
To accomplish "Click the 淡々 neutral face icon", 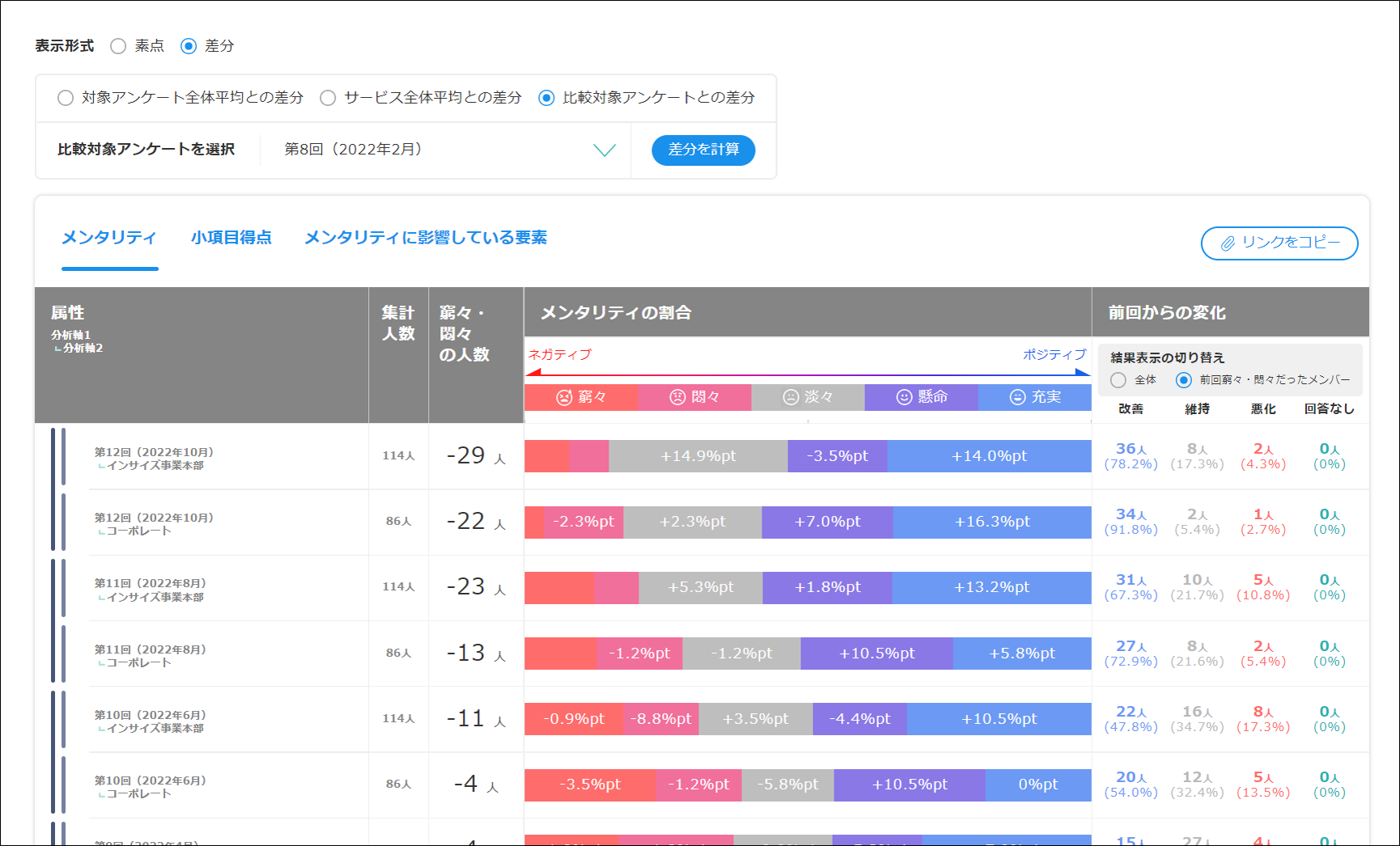I will pyautogui.click(x=791, y=397).
